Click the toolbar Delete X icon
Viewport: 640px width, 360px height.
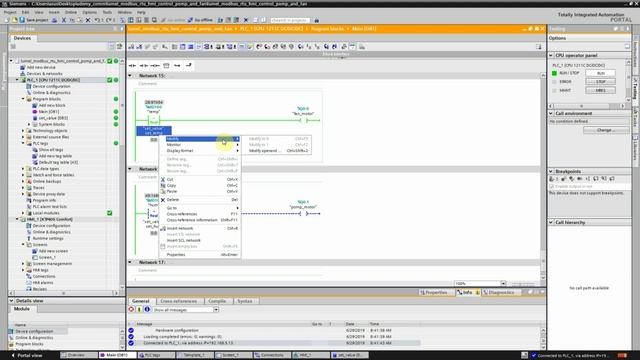tap(88, 20)
